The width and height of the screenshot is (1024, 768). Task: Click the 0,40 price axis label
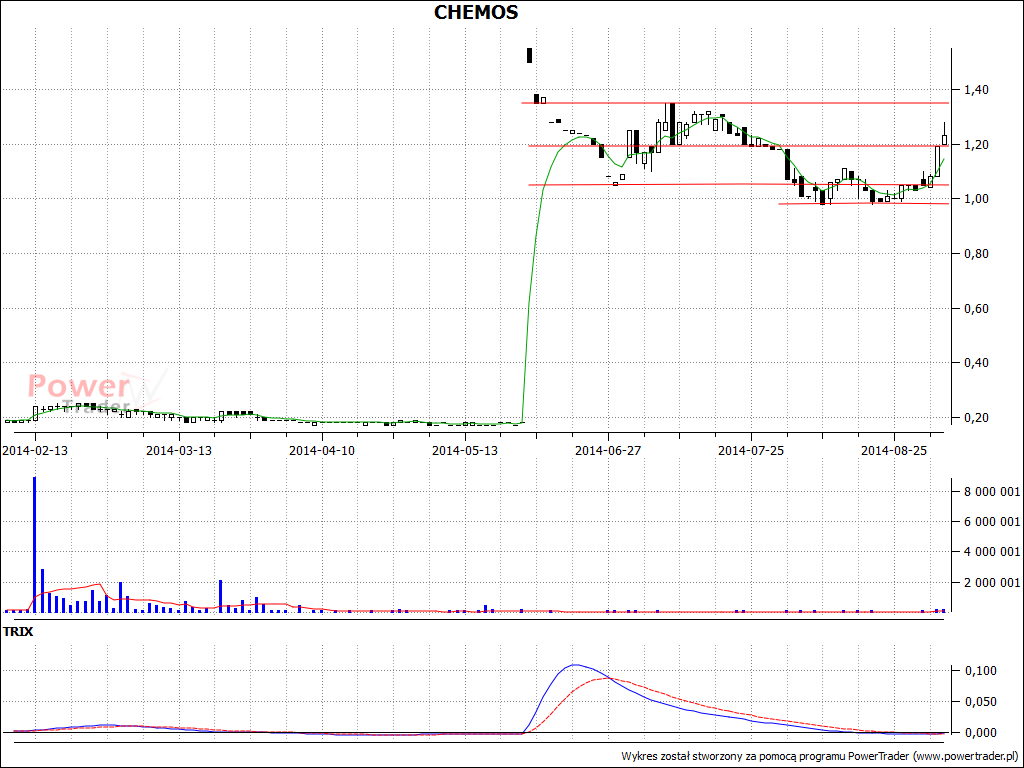tap(976, 362)
